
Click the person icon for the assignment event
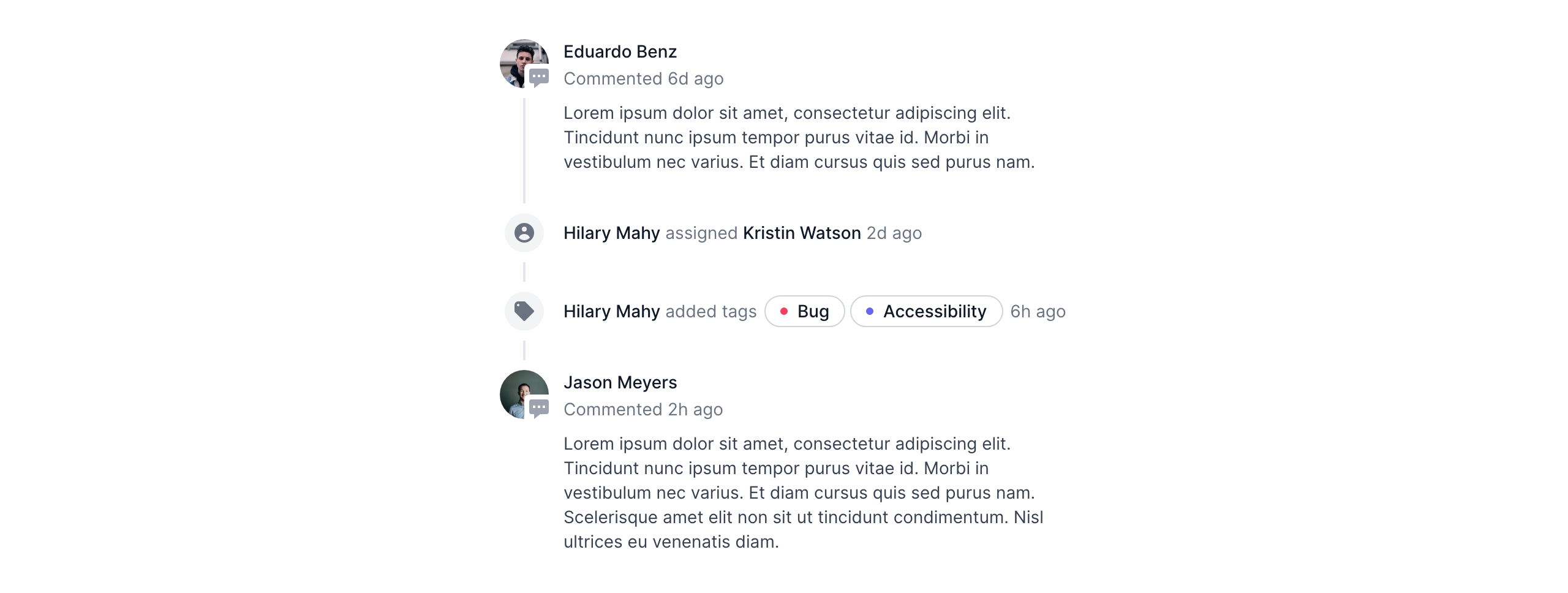524,233
